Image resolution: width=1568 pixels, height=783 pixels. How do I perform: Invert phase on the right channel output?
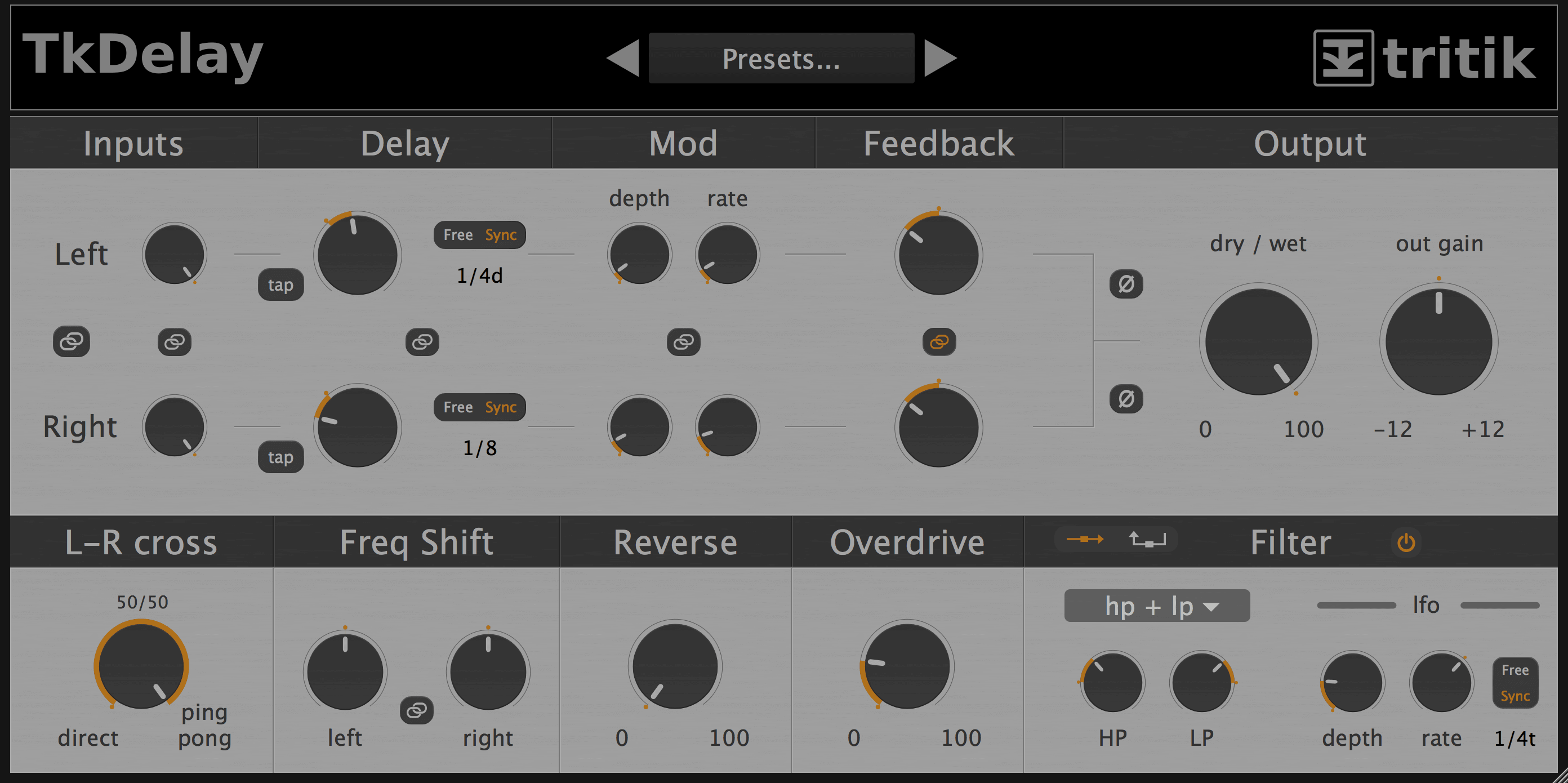pos(1125,399)
